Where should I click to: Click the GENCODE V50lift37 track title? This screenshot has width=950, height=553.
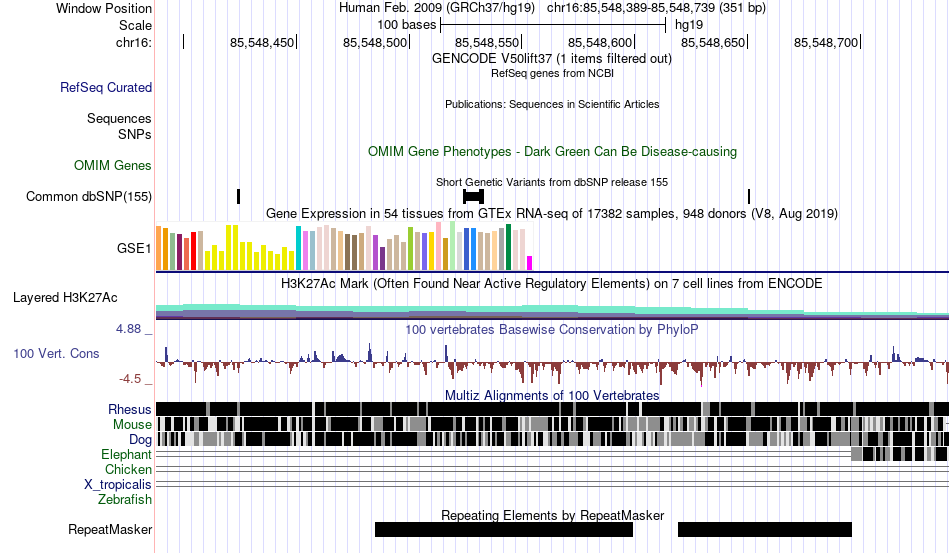point(552,59)
